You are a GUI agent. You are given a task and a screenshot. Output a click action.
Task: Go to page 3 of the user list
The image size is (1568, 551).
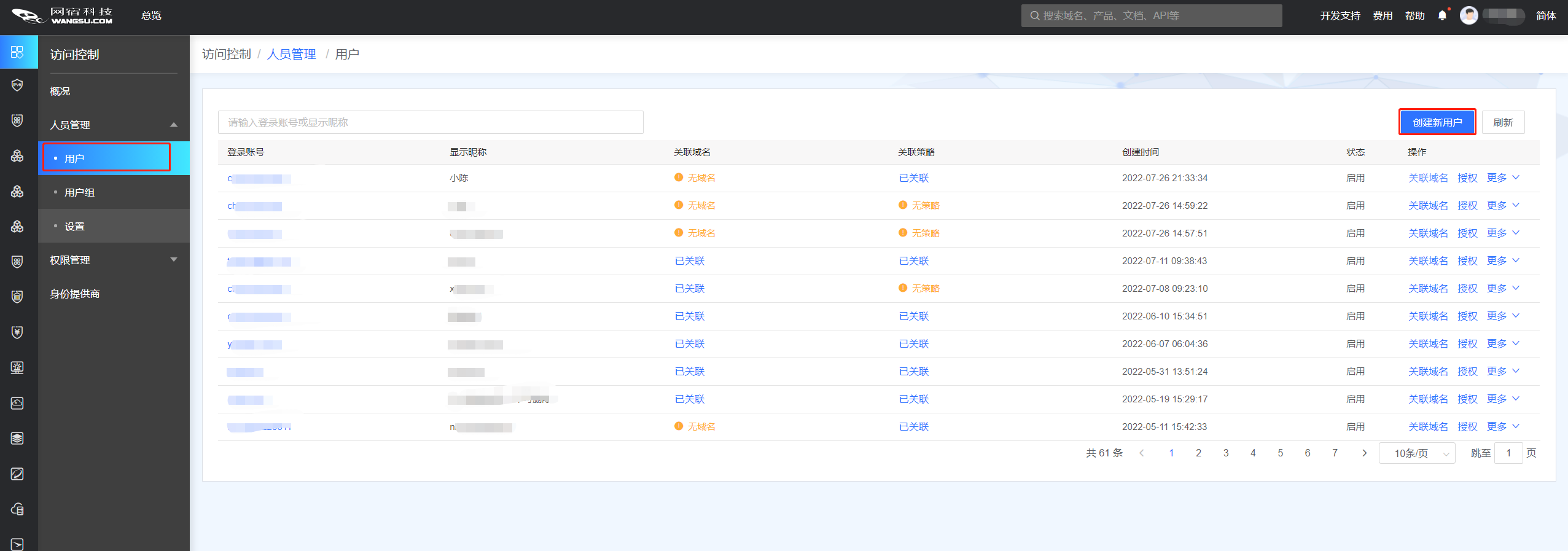click(1225, 453)
